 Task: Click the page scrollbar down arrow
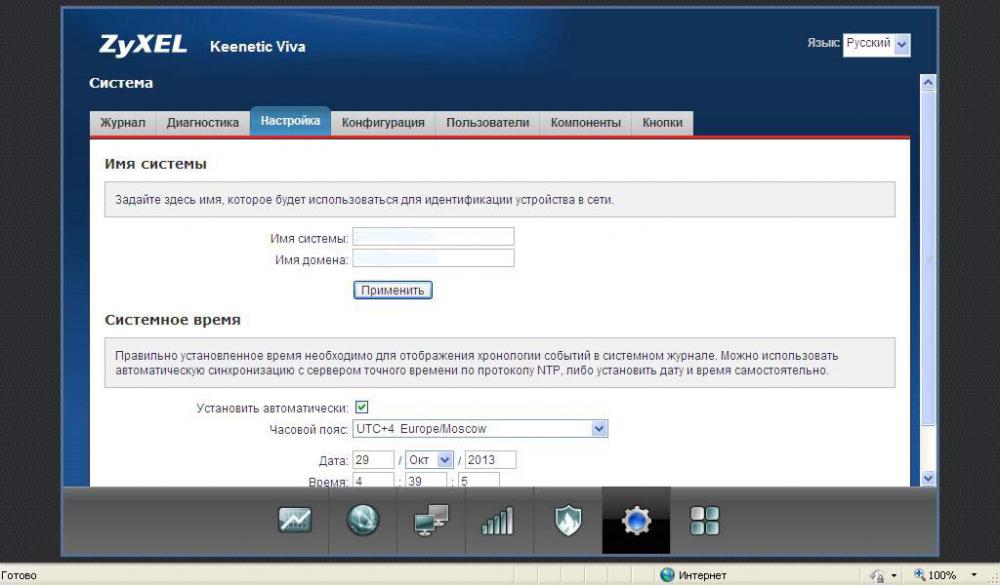point(928,478)
